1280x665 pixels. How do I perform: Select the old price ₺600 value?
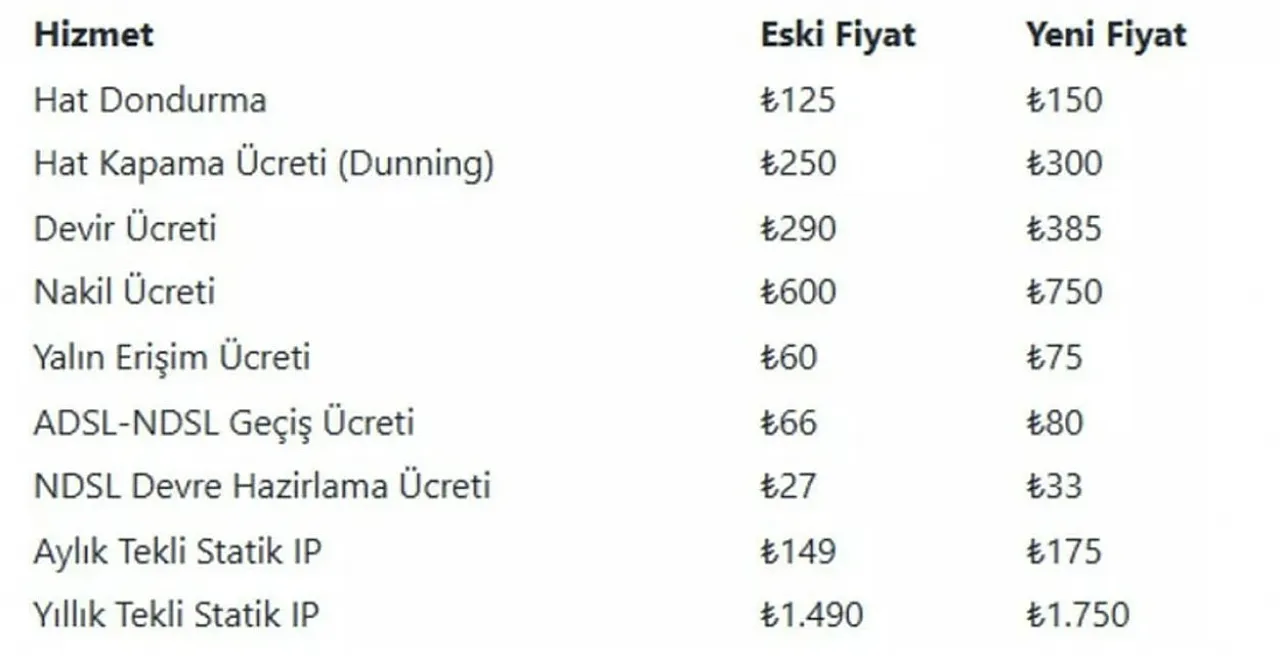coord(798,292)
